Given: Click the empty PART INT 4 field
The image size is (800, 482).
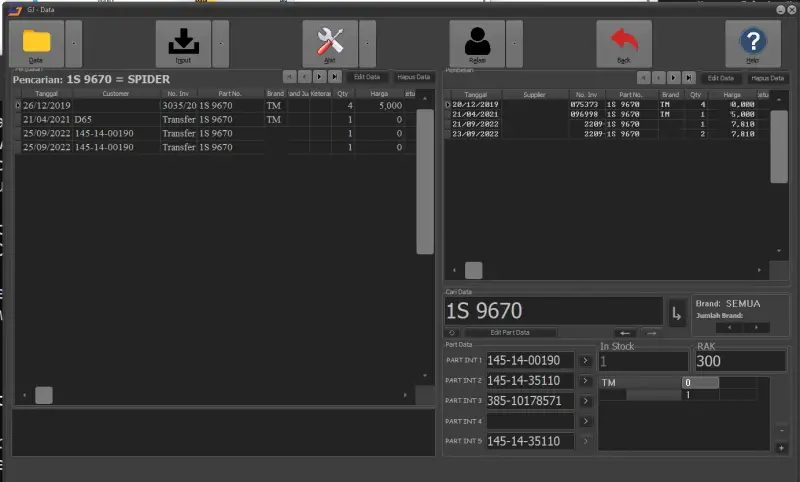Looking at the screenshot, I should pyautogui.click(x=530, y=421).
